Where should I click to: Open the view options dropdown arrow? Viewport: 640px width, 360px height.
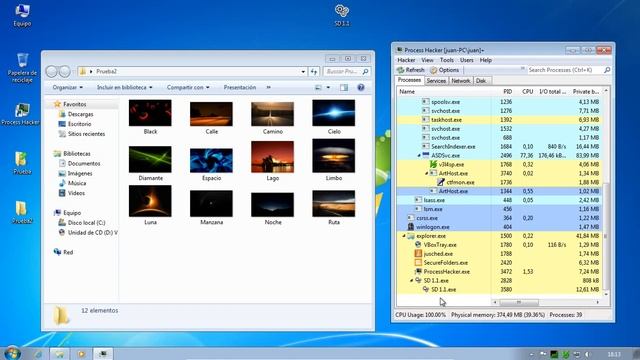click(x=328, y=87)
